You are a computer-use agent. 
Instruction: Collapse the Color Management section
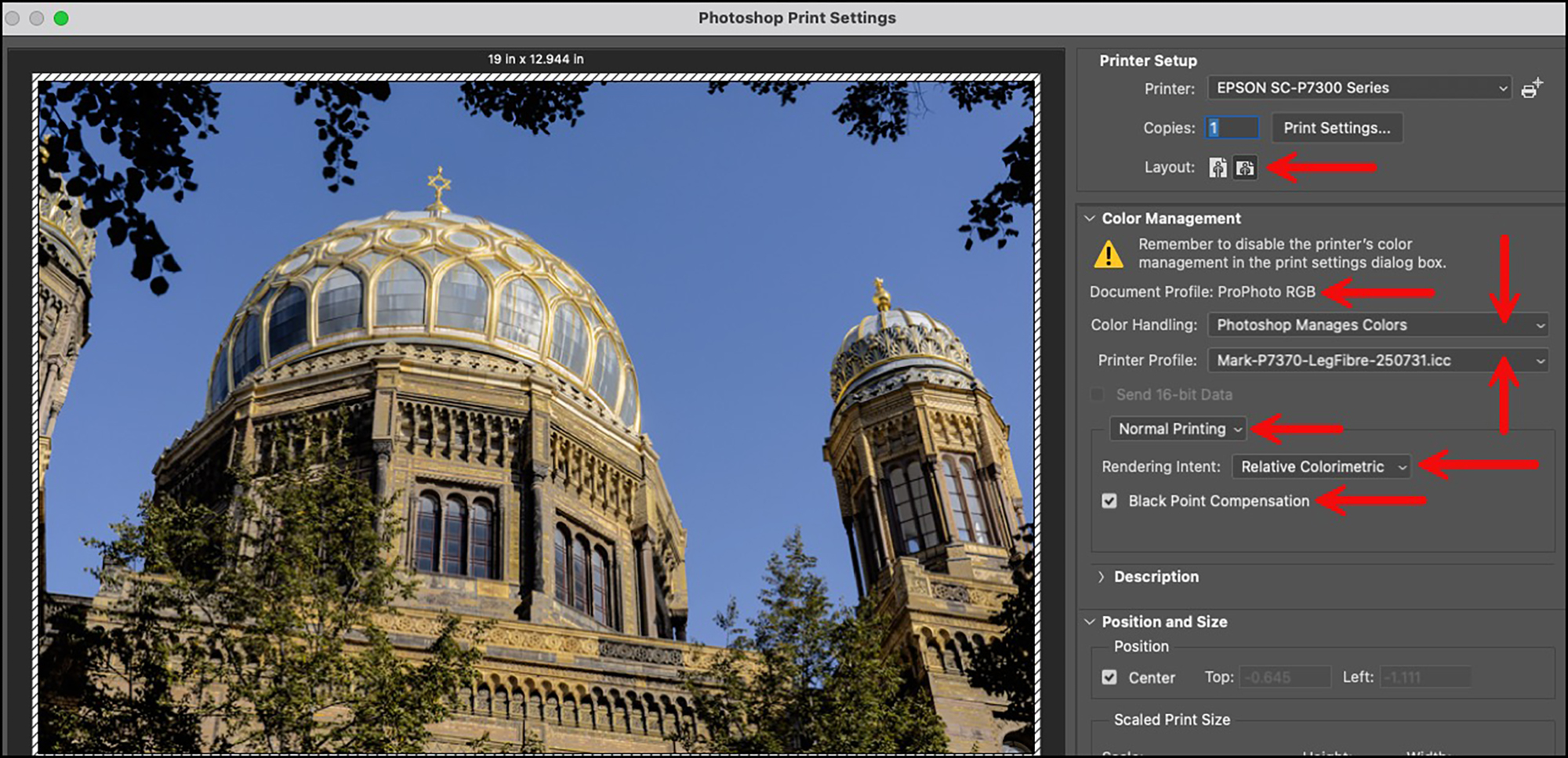(x=1090, y=218)
